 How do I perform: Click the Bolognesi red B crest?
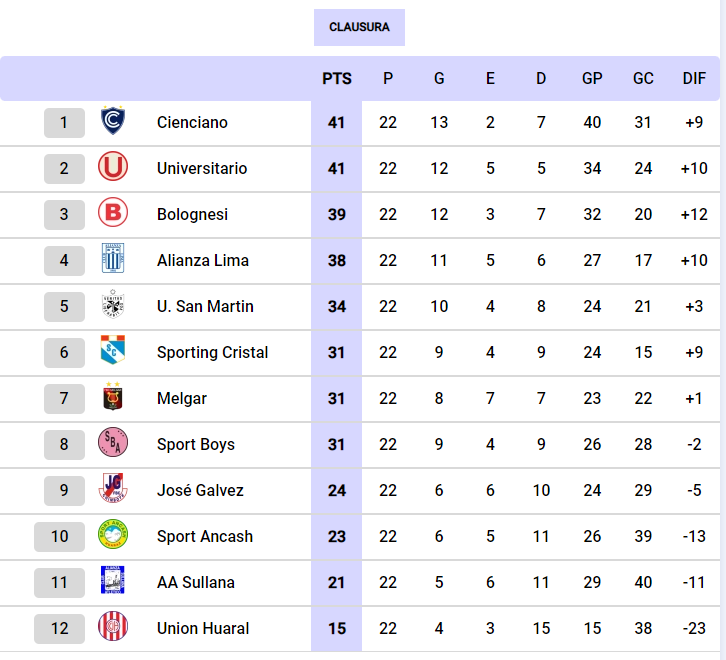112,214
